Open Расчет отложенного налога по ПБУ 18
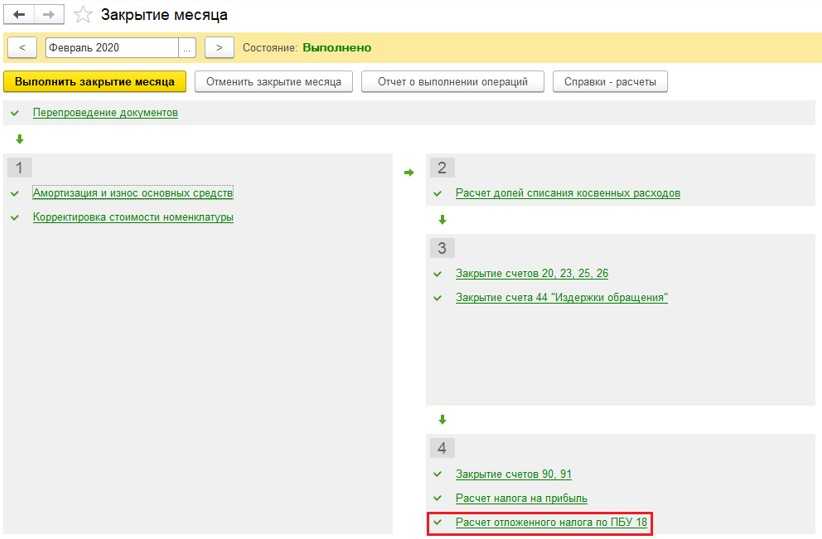This screenshot has height=539, width=822. click(x=551, y=522)
